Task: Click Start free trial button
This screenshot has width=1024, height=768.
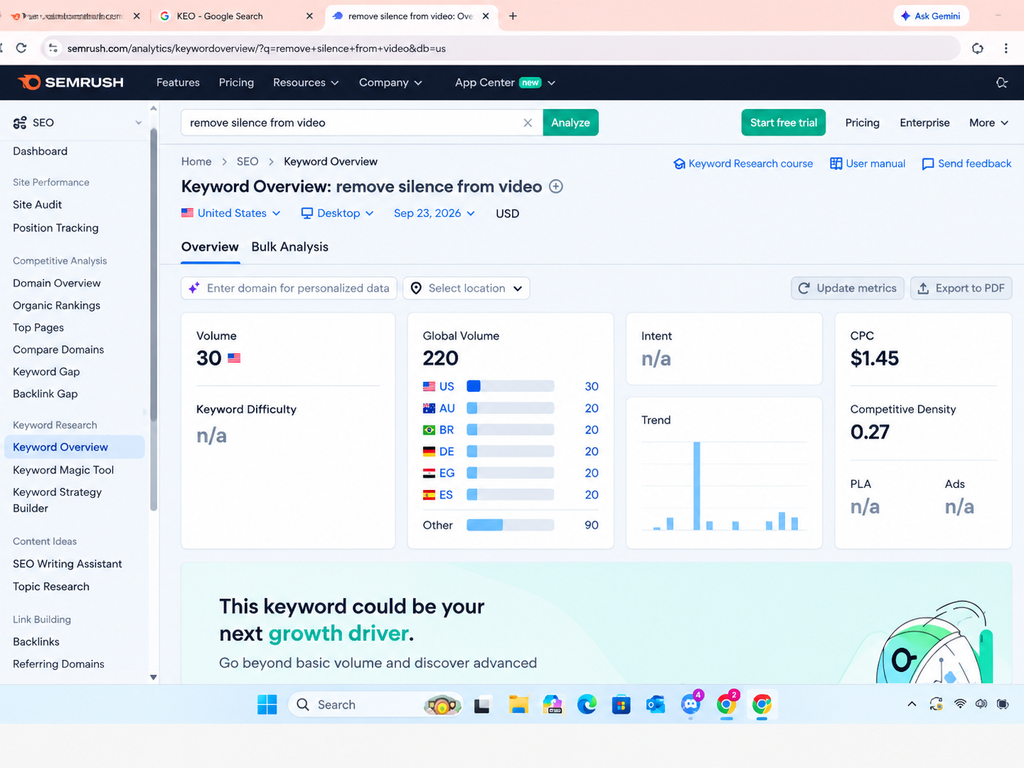Action: 783,123
